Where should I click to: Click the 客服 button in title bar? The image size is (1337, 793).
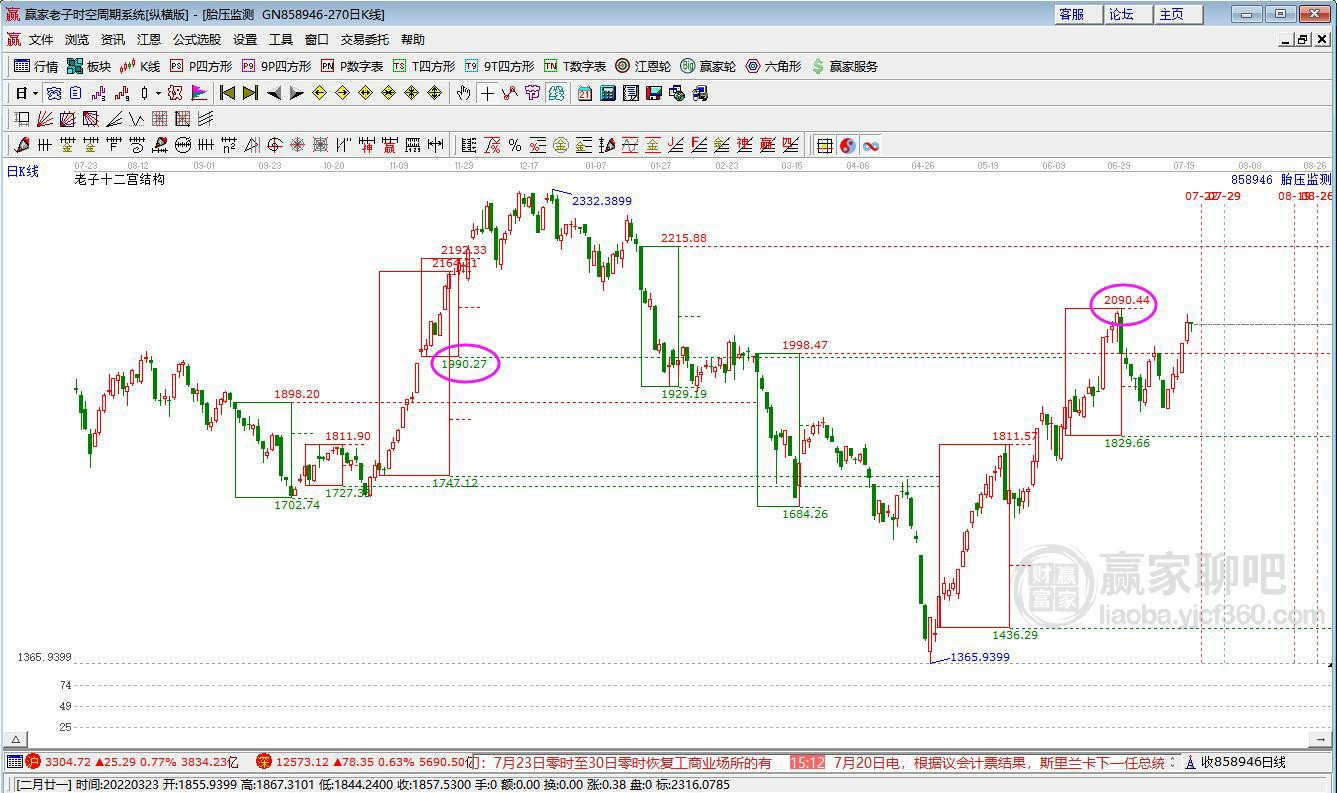(x=1080, y=14)
